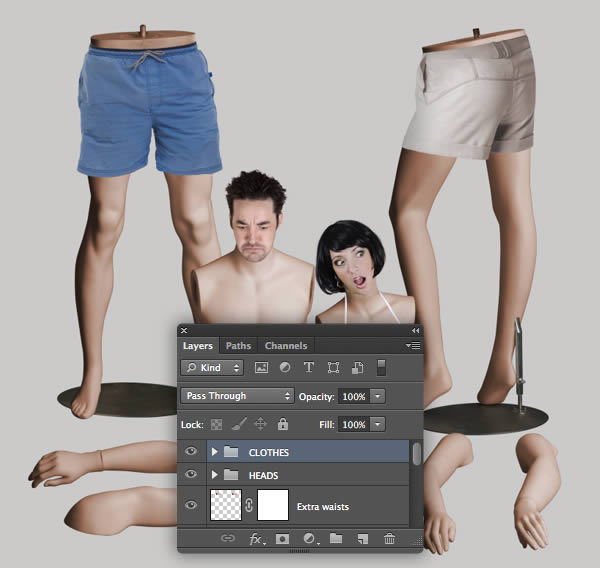Switch to the Paths tab
The width and height of the screenshot is (600, 568).
238,346
